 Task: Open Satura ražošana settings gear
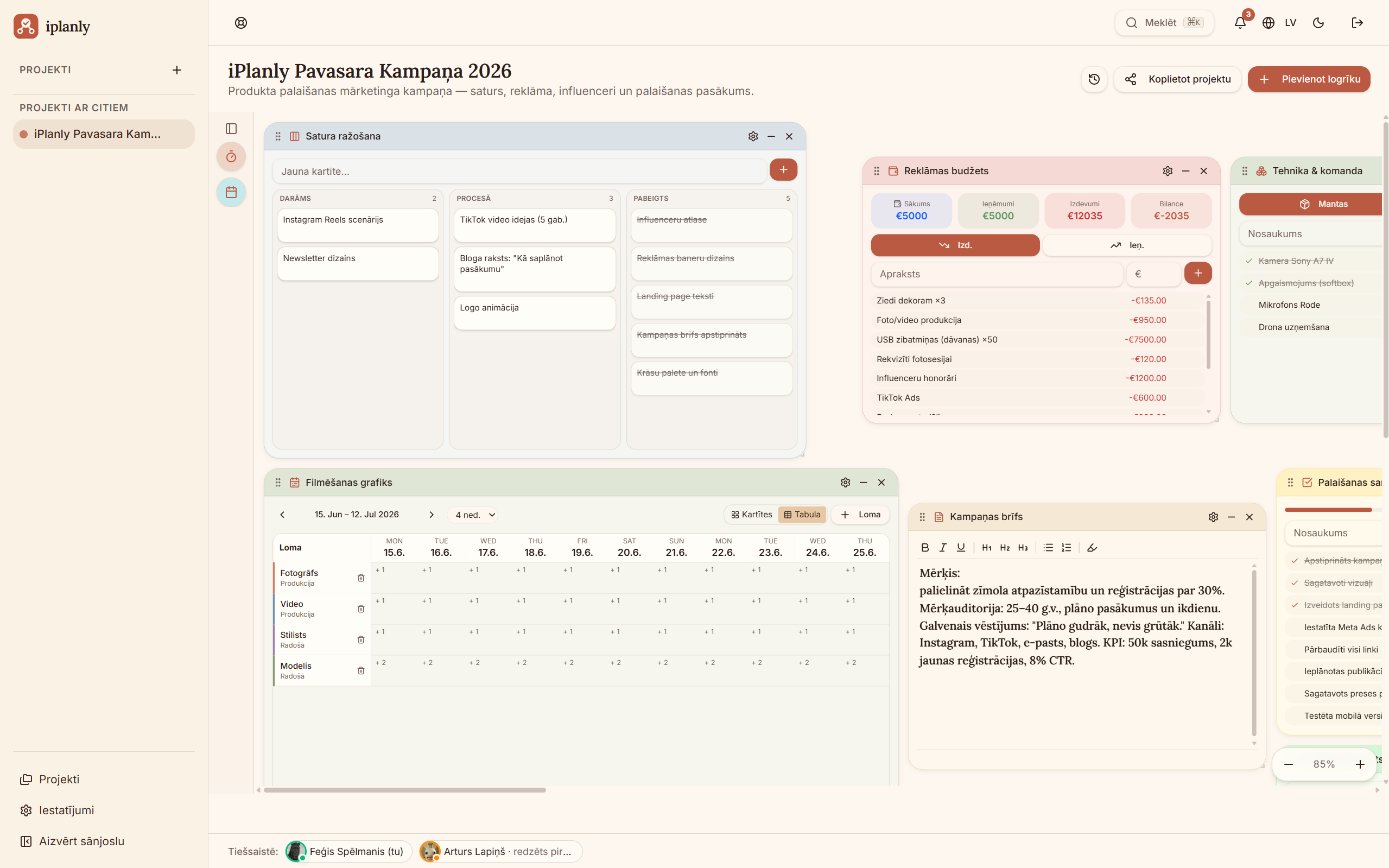[753, 137]
